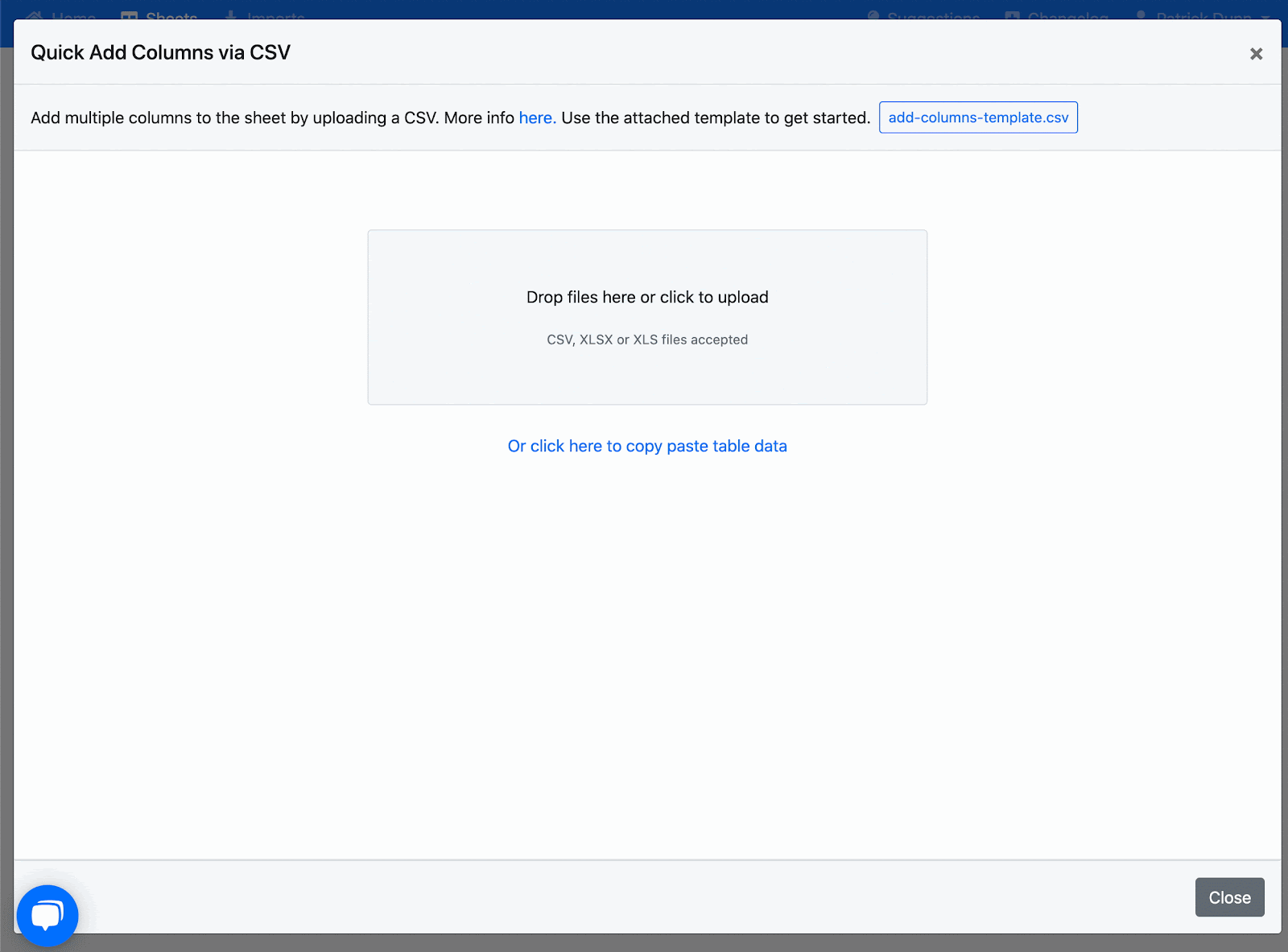This screenshot has height=952, width=1288.
Task: Switch to the Home page
Action: 72,16
